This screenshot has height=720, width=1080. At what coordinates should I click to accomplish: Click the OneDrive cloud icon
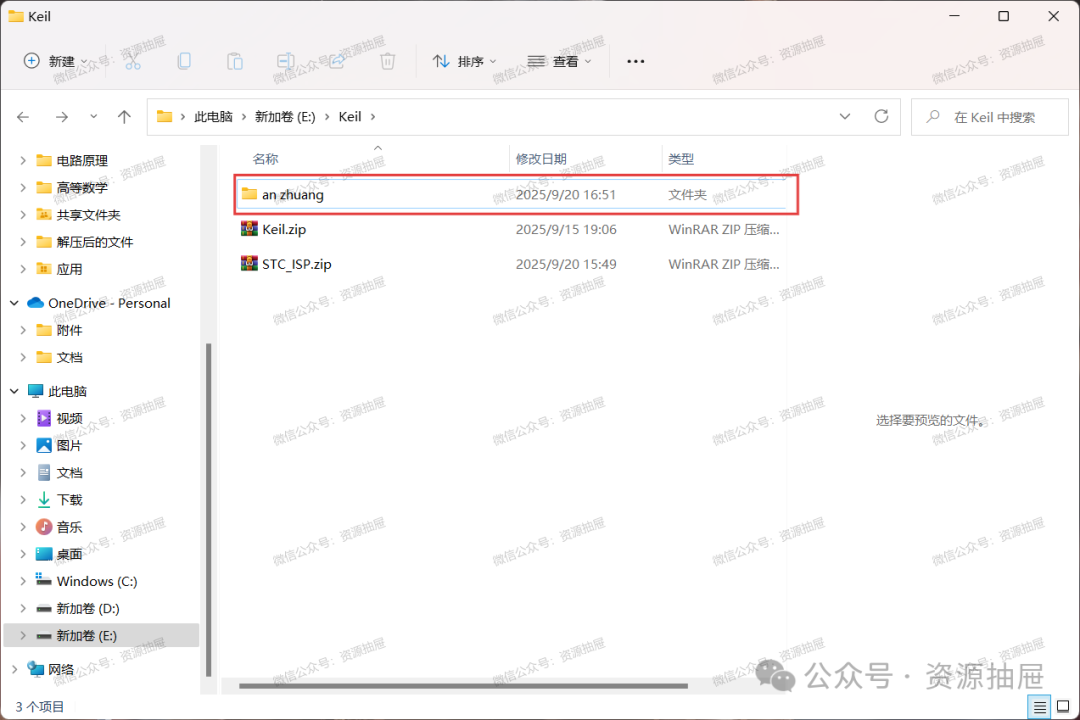click(x=35, y=303)
